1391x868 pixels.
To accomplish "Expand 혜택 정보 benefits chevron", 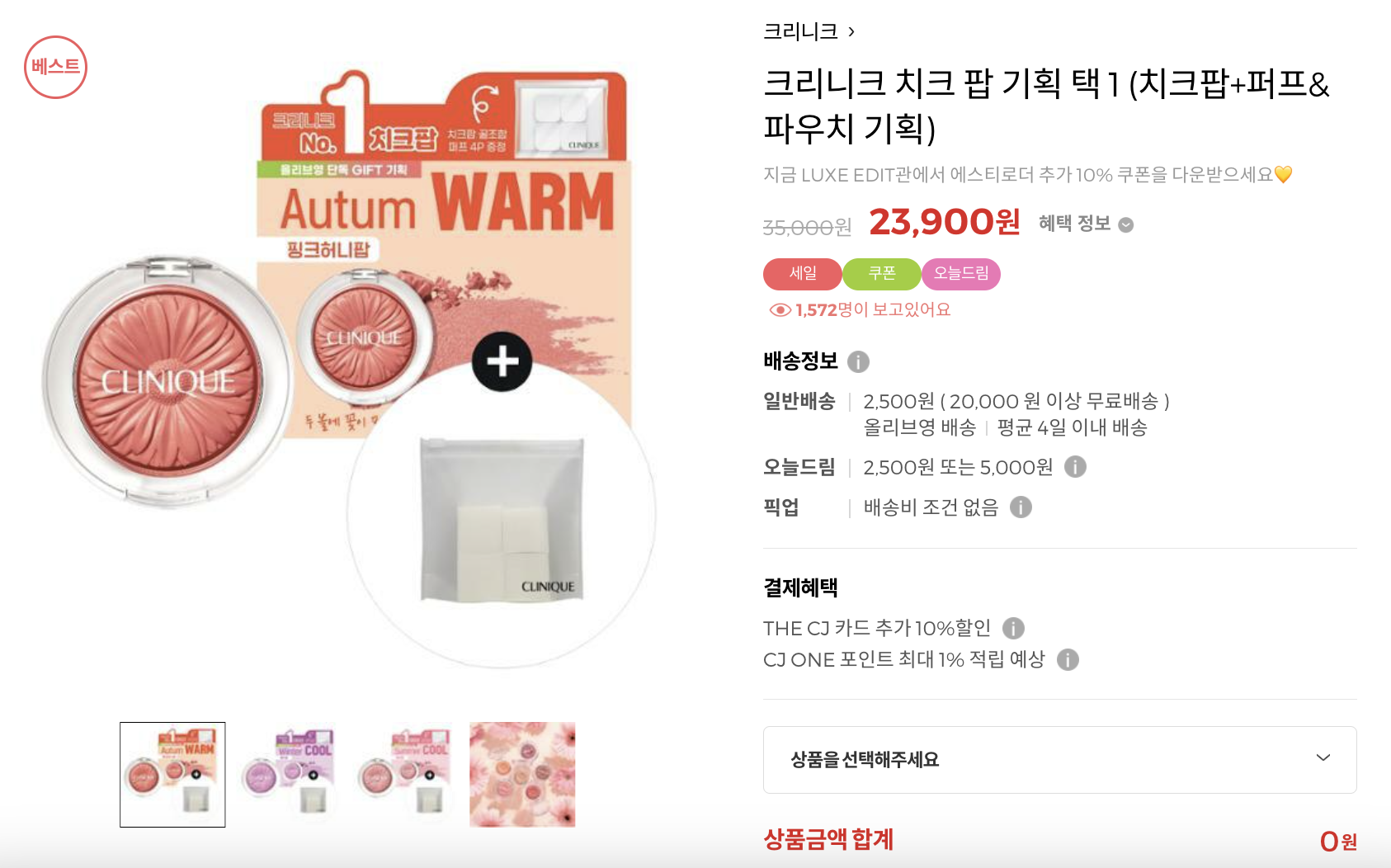I will (1125, 224).
